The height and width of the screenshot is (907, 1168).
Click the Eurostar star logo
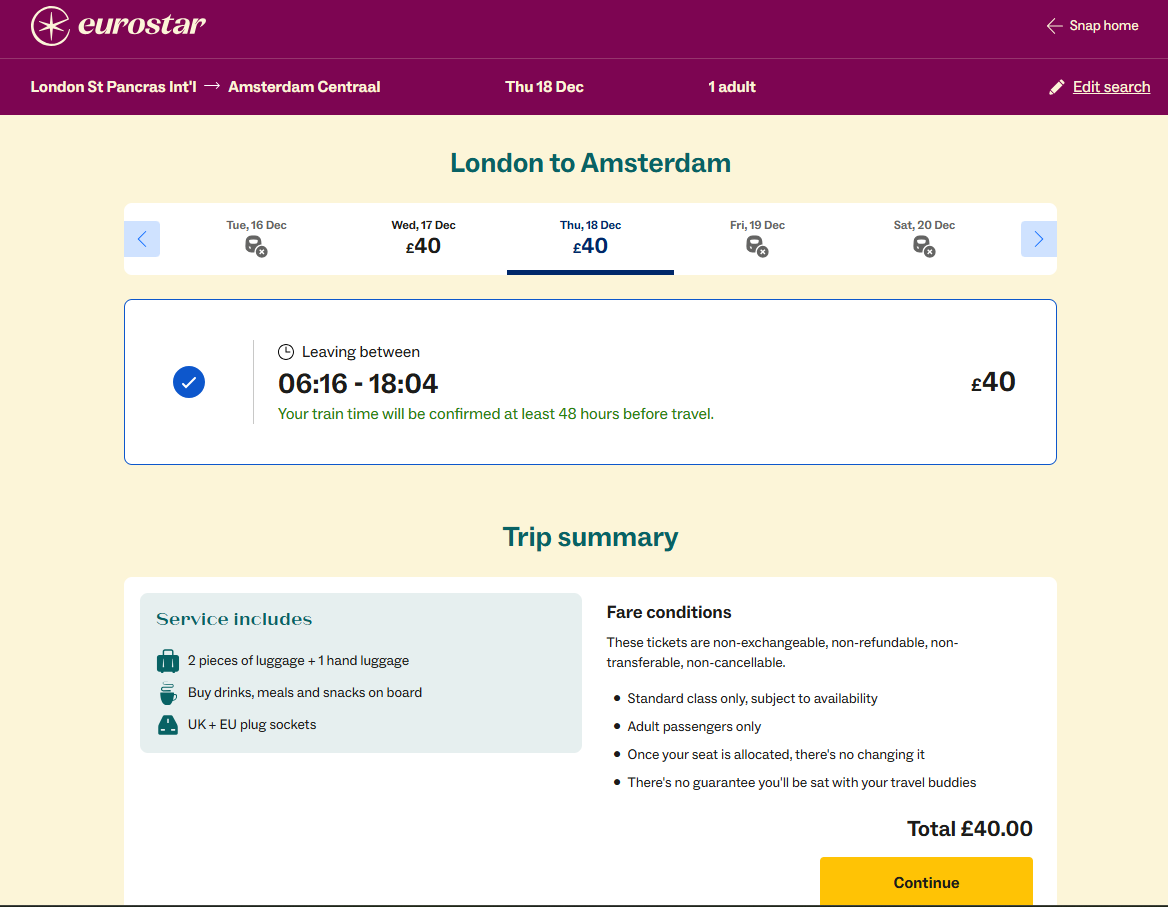pyautogui.click(x=50, y=26)
